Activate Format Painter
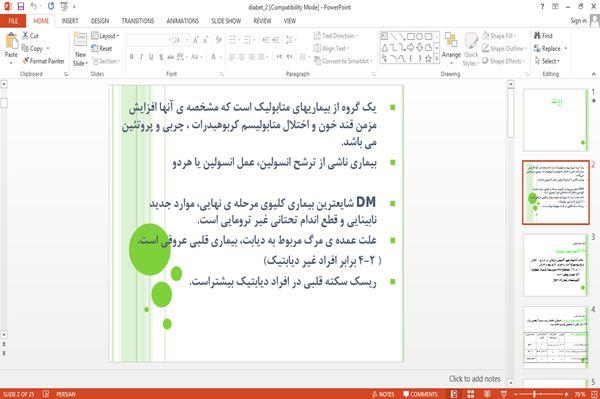 click(44, 61)
